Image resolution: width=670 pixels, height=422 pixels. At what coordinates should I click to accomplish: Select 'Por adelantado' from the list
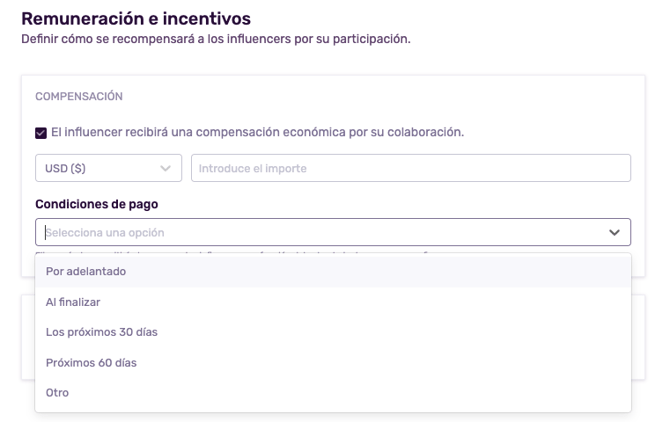tap(86, 271)
